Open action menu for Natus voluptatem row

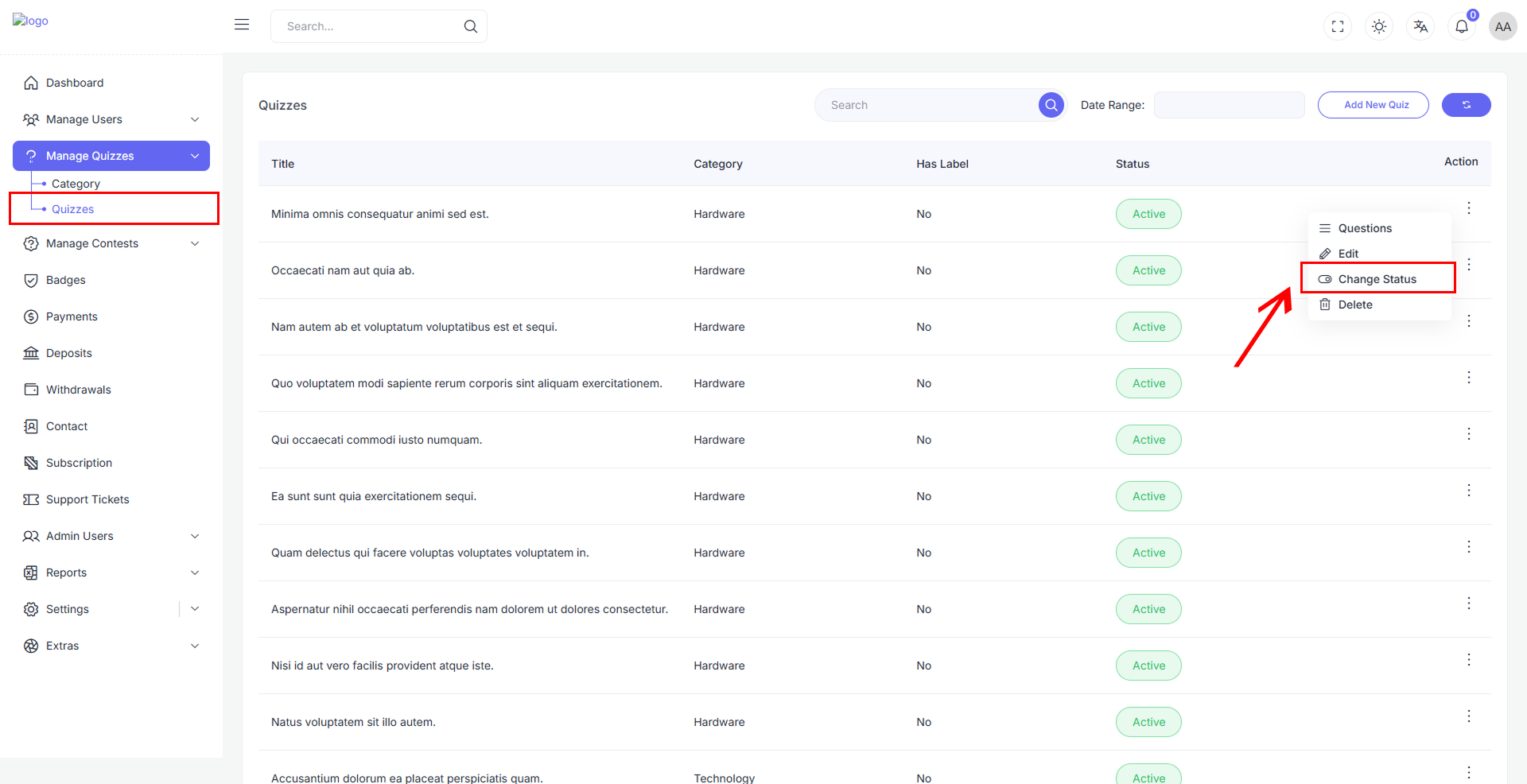[1469, 716]
